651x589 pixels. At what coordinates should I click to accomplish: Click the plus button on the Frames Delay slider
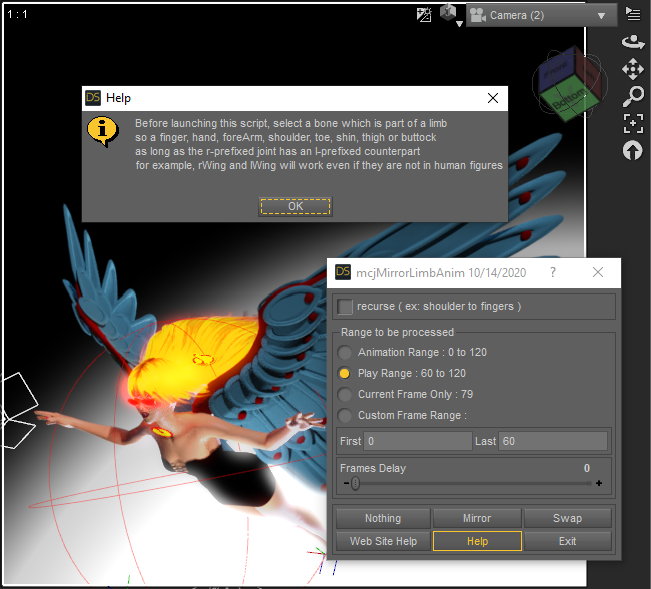click(599, 483)
